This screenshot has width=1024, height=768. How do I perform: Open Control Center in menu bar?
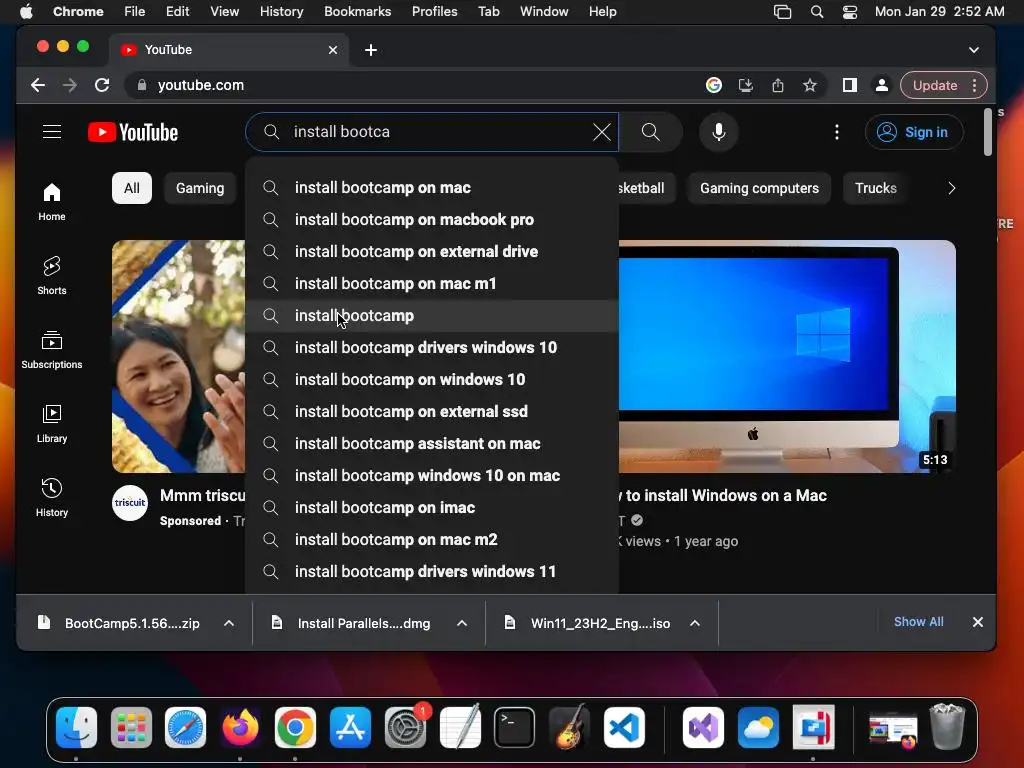[x=850, y=12]
